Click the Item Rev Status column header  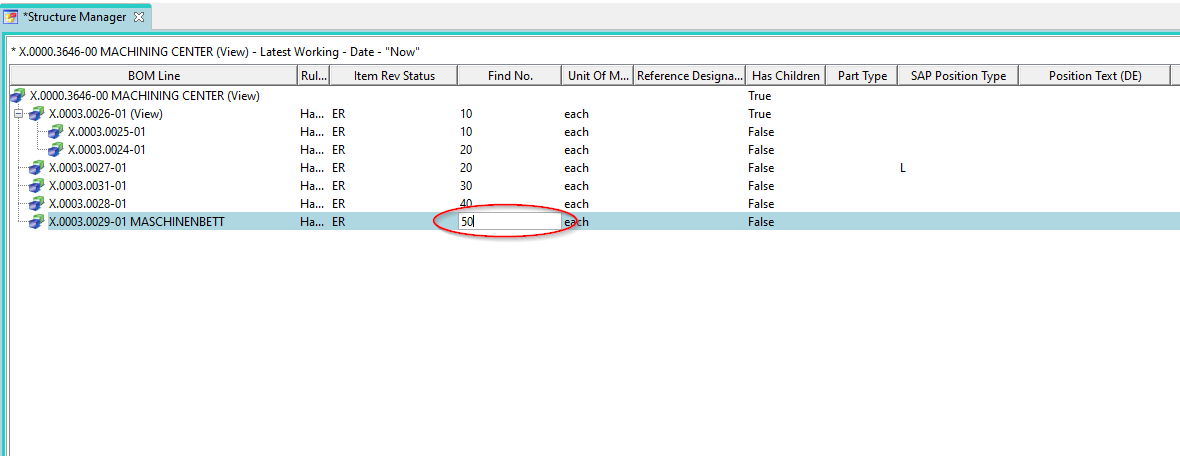click(x=394, y=76)
